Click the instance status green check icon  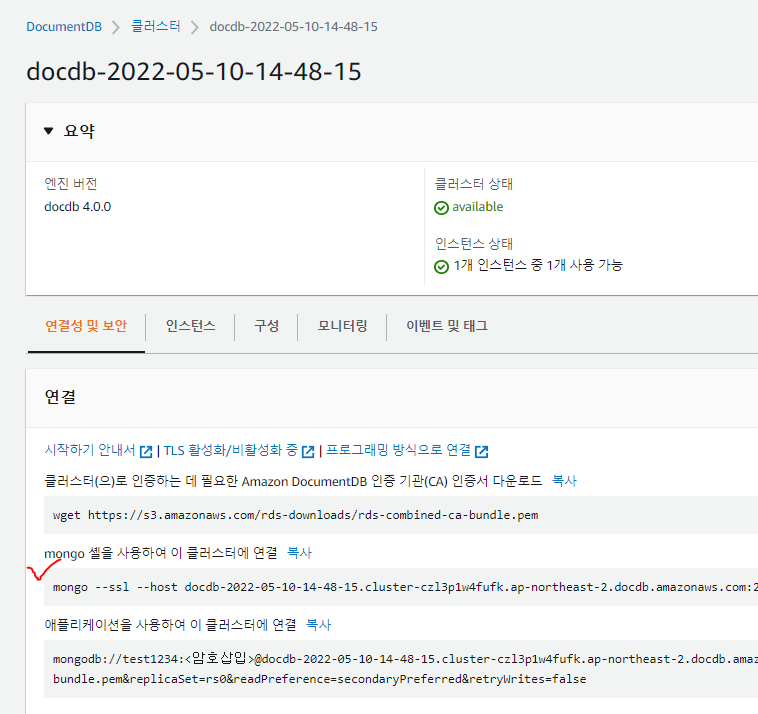[x=441, y=266]
